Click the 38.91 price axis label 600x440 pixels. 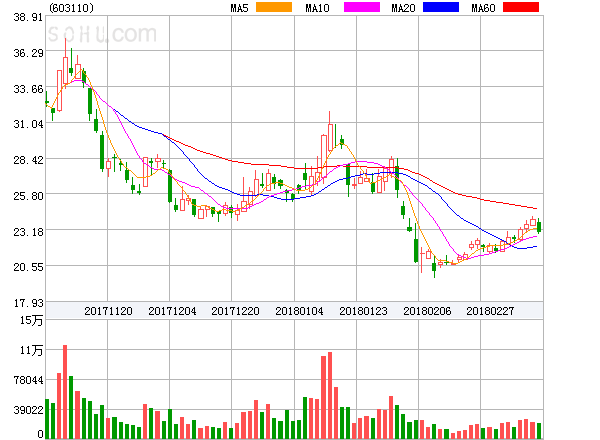(28, 17)
